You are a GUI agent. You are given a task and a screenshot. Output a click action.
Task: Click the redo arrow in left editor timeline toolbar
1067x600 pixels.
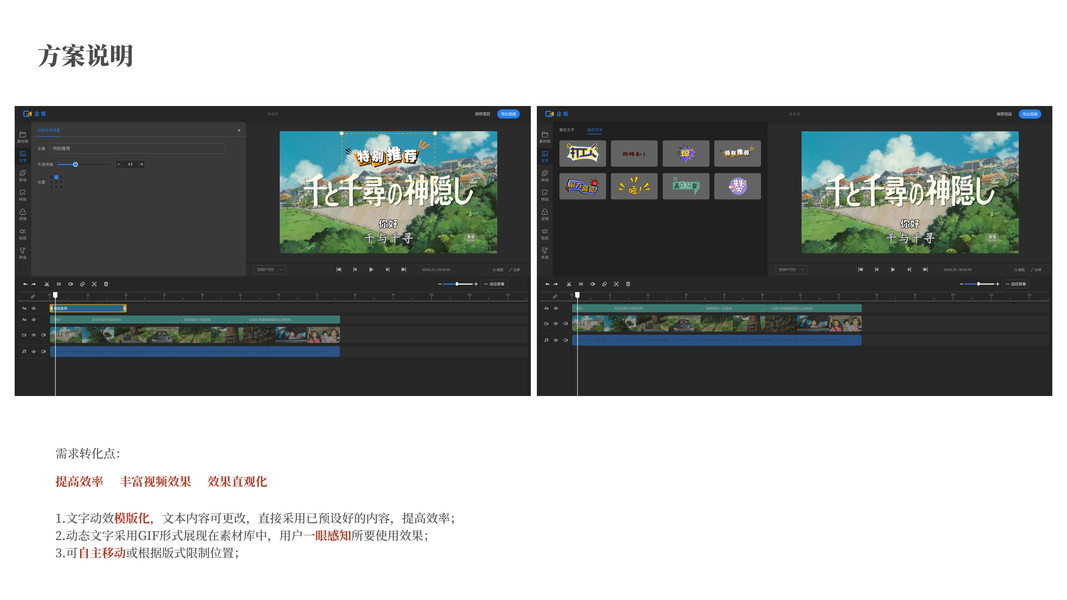pyautogui.click(x=33, y=284)
